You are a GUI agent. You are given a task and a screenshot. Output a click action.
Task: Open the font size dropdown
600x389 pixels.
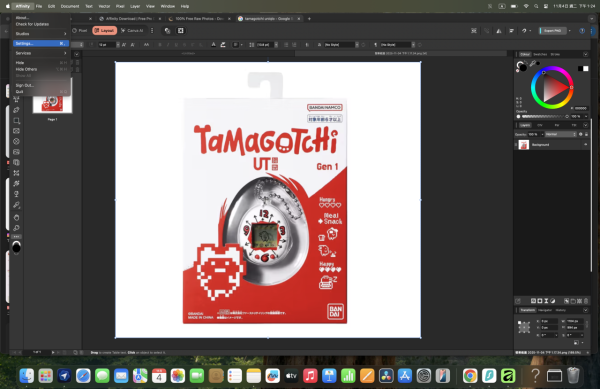118,45
